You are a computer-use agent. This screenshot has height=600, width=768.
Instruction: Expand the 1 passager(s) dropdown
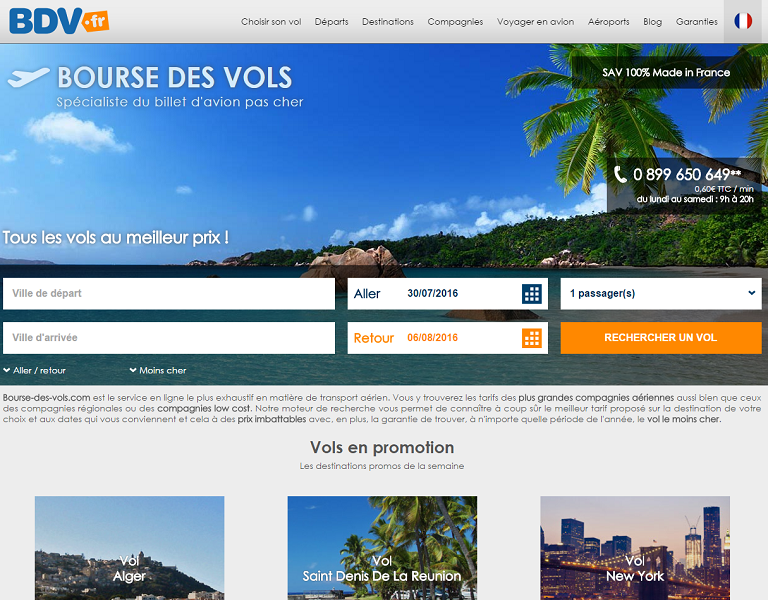pyautogui.click(x=661, y=293)
